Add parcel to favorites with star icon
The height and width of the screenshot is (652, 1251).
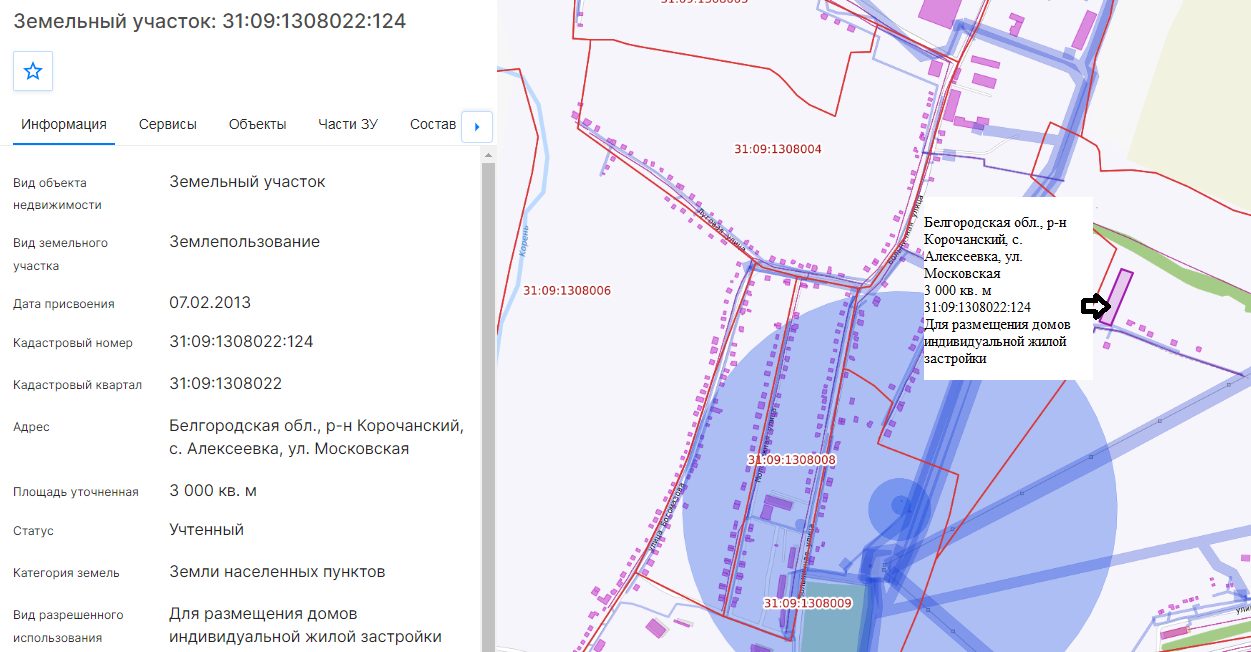click(33, 71)
